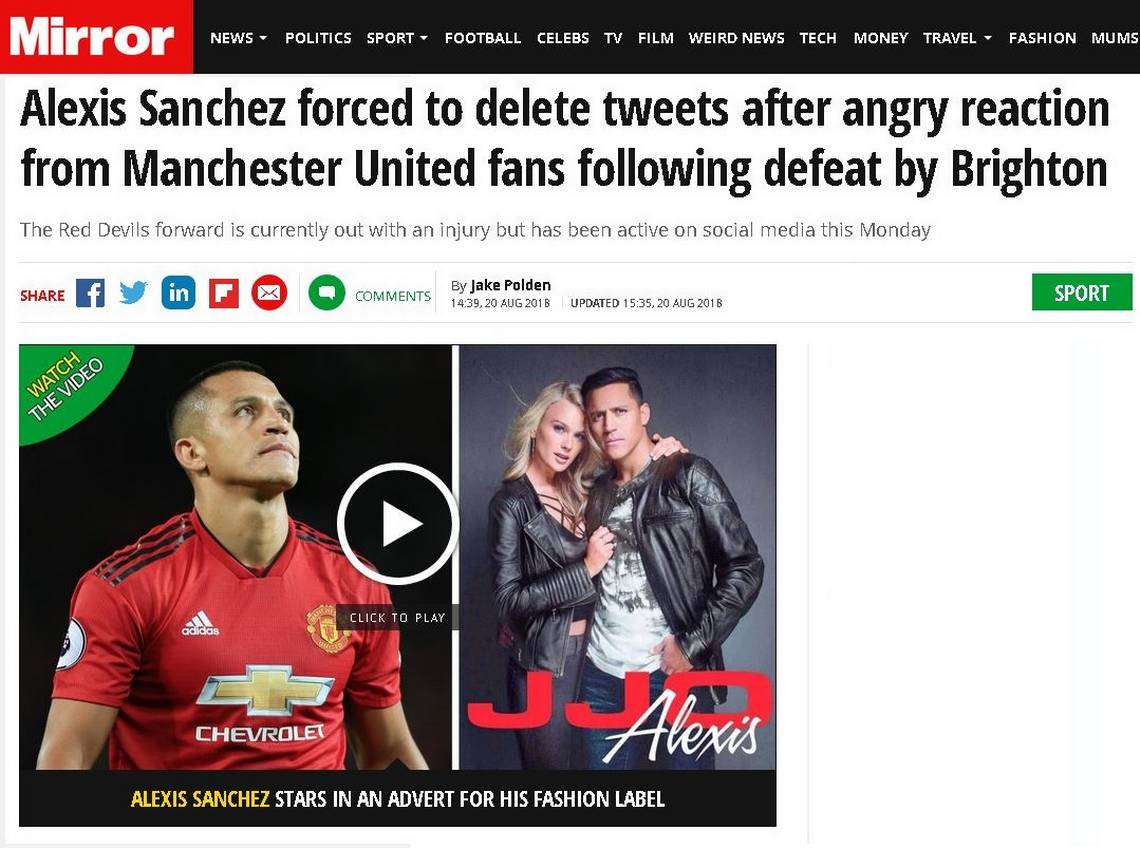The height and width of the screenshot is (848, 1140).
Task: Open the green comments bubble icon
Action: coord(326,292)
